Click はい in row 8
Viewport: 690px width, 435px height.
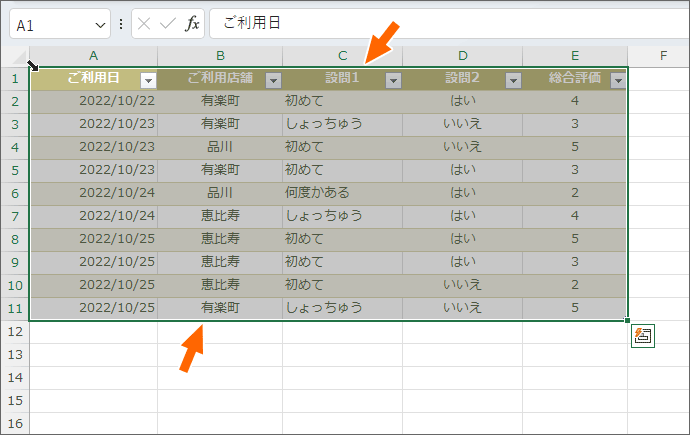[x=462, y=239]
